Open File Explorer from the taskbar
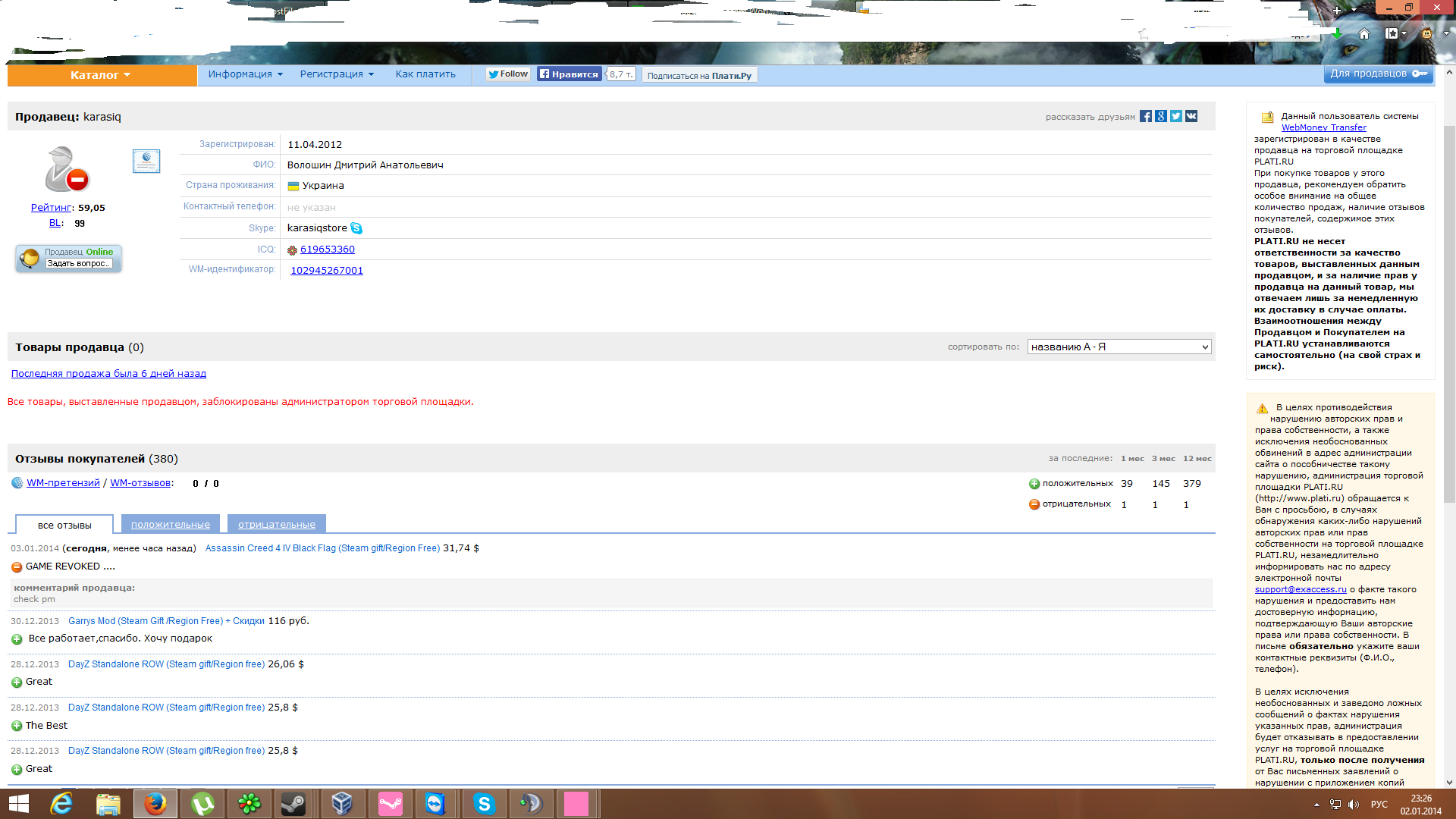The height and width of the screenshot is (819, 1456). coord(108,804)
